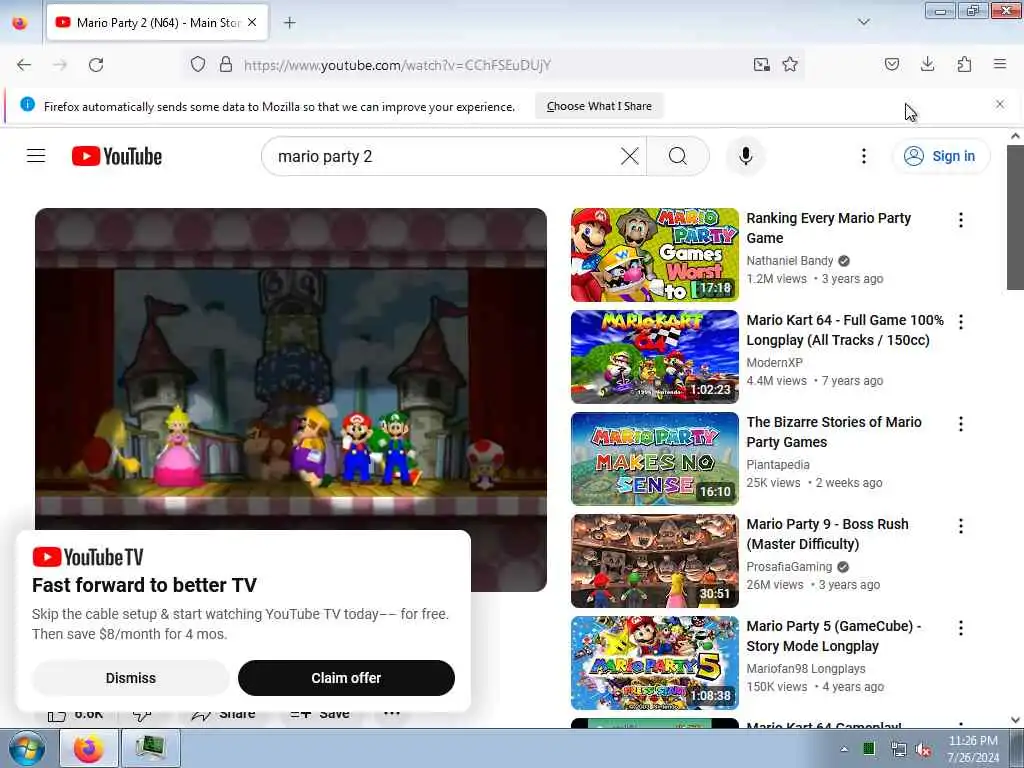Viewport: 1024px width, 768px height.
Task: Open Nathaniel Bandy channel name
Action: pos(790,261)
